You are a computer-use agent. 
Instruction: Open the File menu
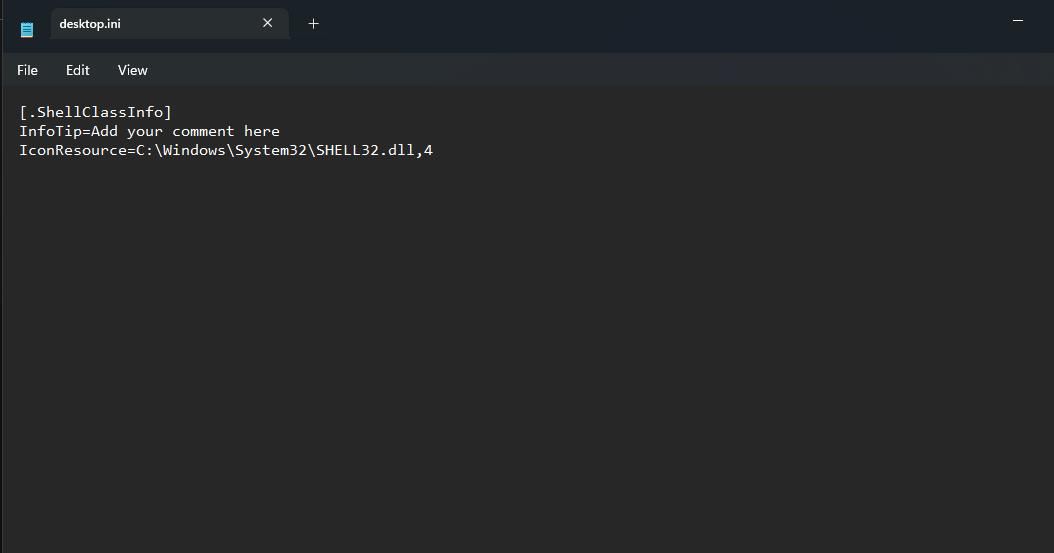click(27, 70)
